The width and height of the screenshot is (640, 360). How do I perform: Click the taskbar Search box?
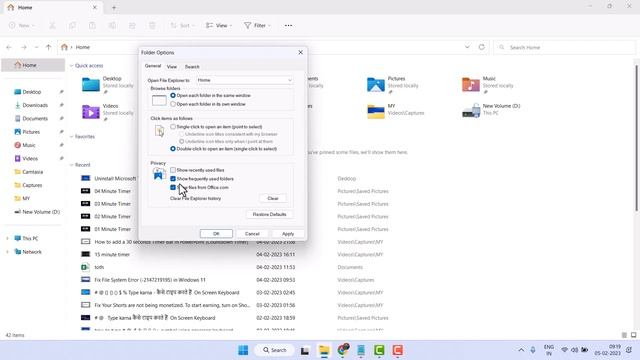(x=274, y=350)
